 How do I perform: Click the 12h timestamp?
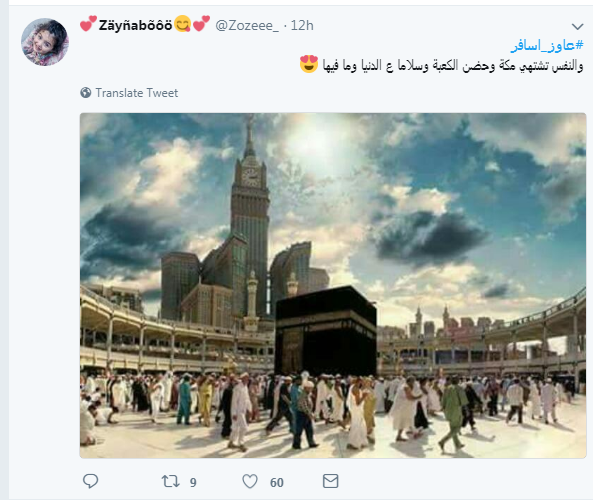click(x=302, y=25)
